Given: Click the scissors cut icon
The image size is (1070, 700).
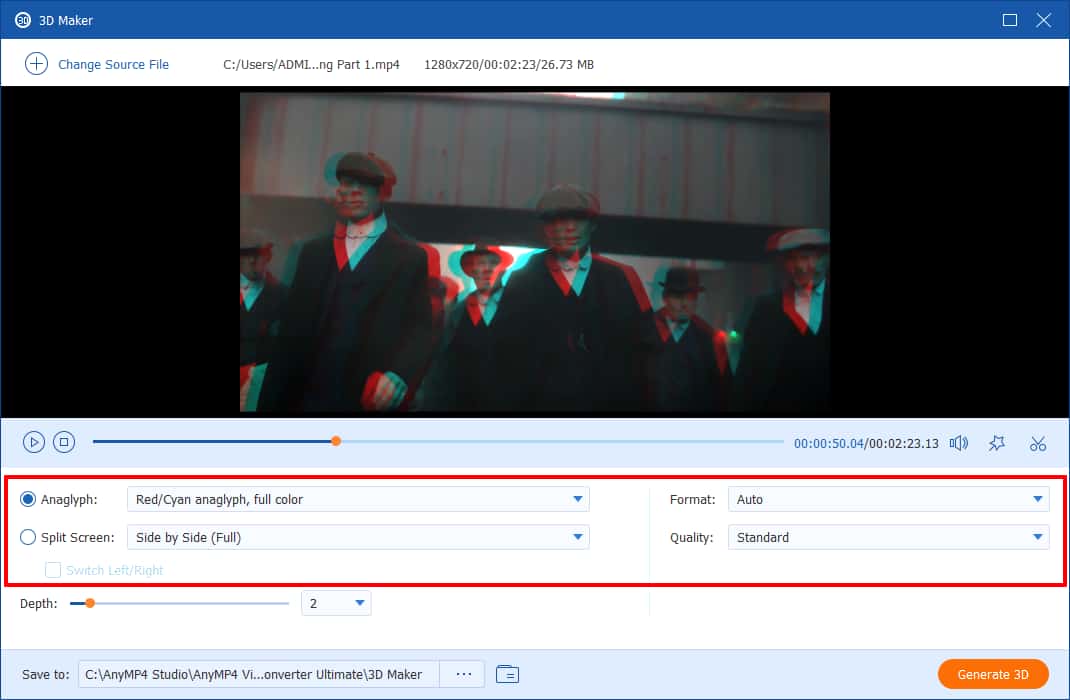Looking at the screenshot, I should tap(1037, 443).
